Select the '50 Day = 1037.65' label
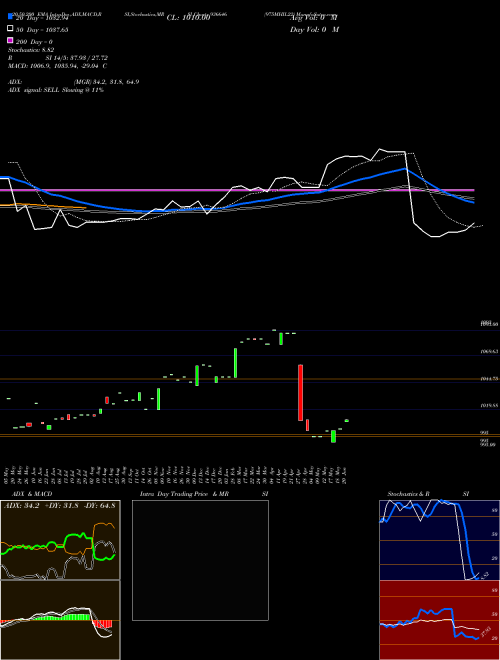The image size is (500, 660). pos(42,30)
